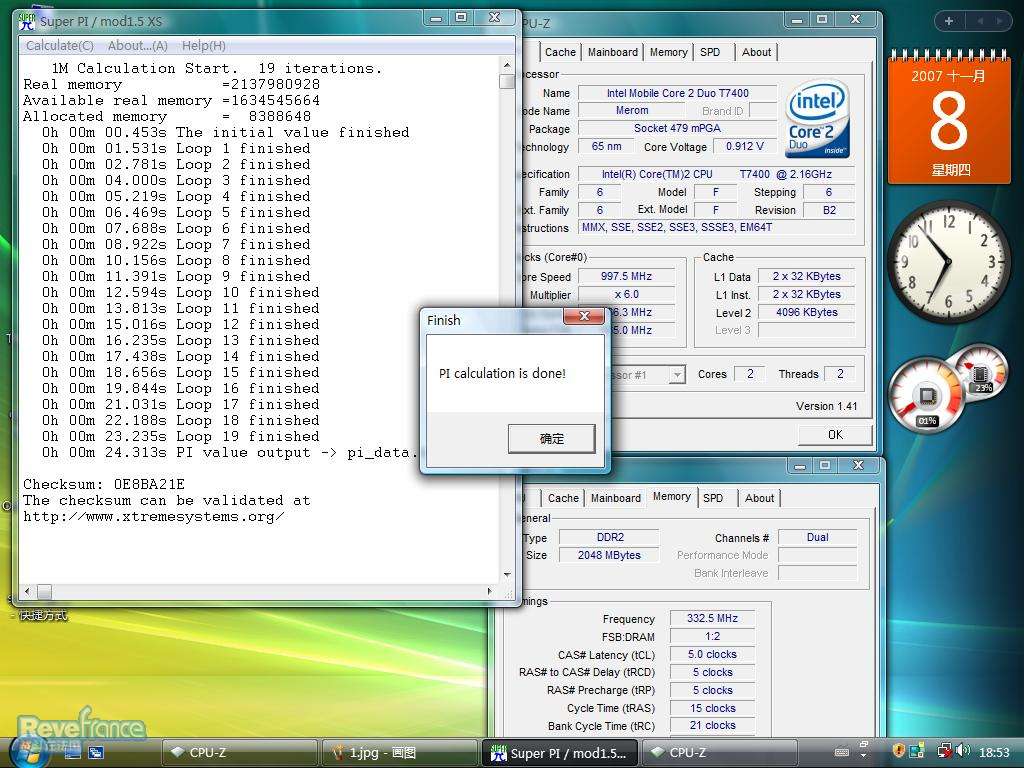Open the security shield tray icon

(x=899, y=751)
